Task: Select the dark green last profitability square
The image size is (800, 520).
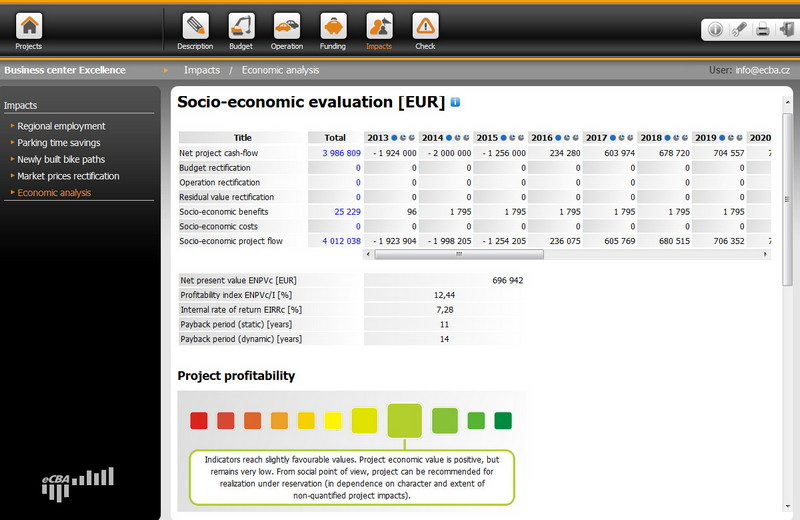Action: coord(503,420)
